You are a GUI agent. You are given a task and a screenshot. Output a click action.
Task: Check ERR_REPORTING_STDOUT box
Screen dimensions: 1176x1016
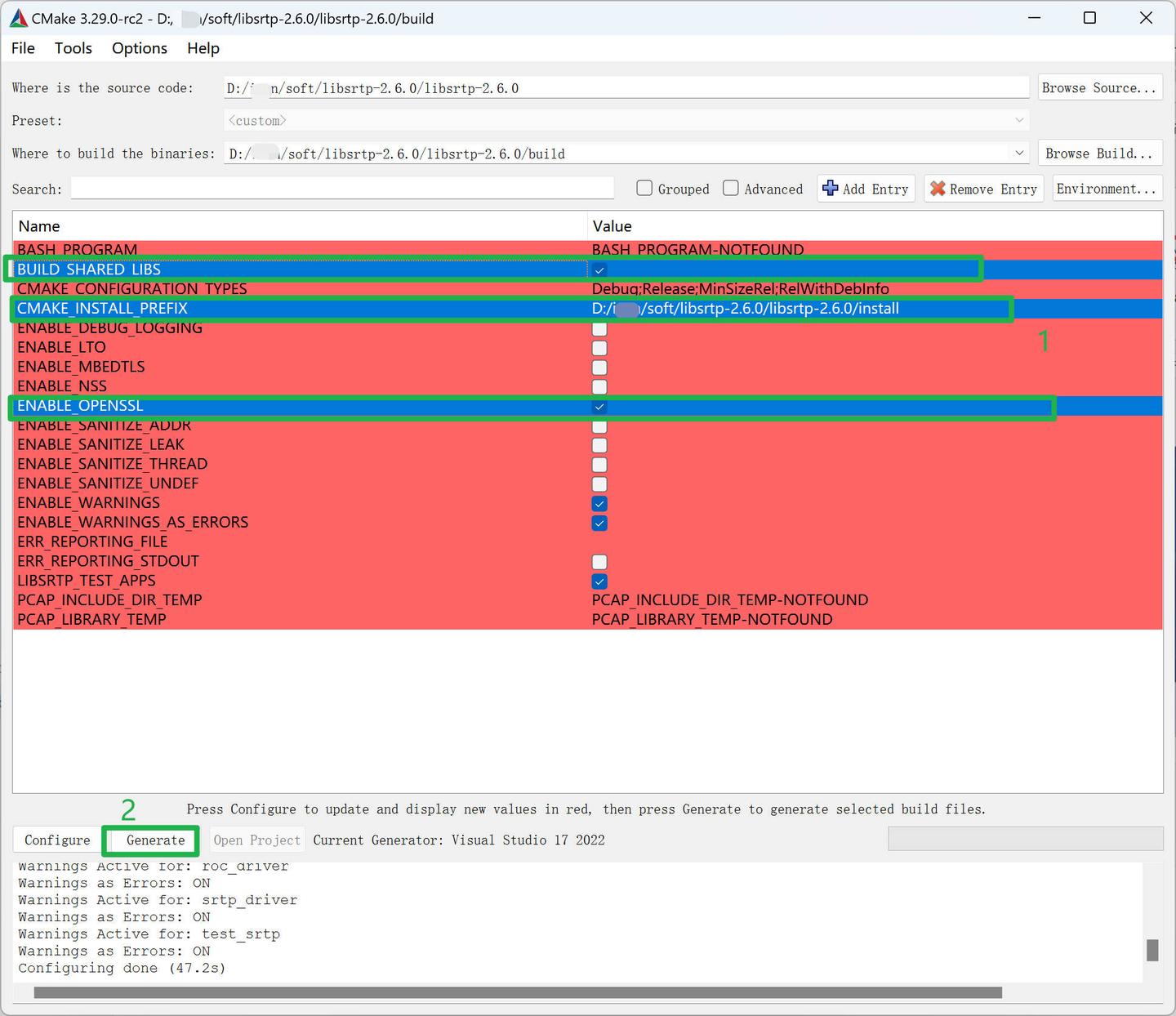point(599,562)
